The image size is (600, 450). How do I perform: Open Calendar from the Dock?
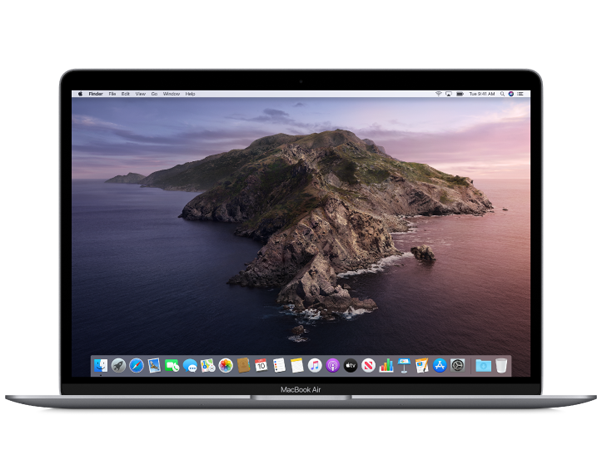[261, 365]
